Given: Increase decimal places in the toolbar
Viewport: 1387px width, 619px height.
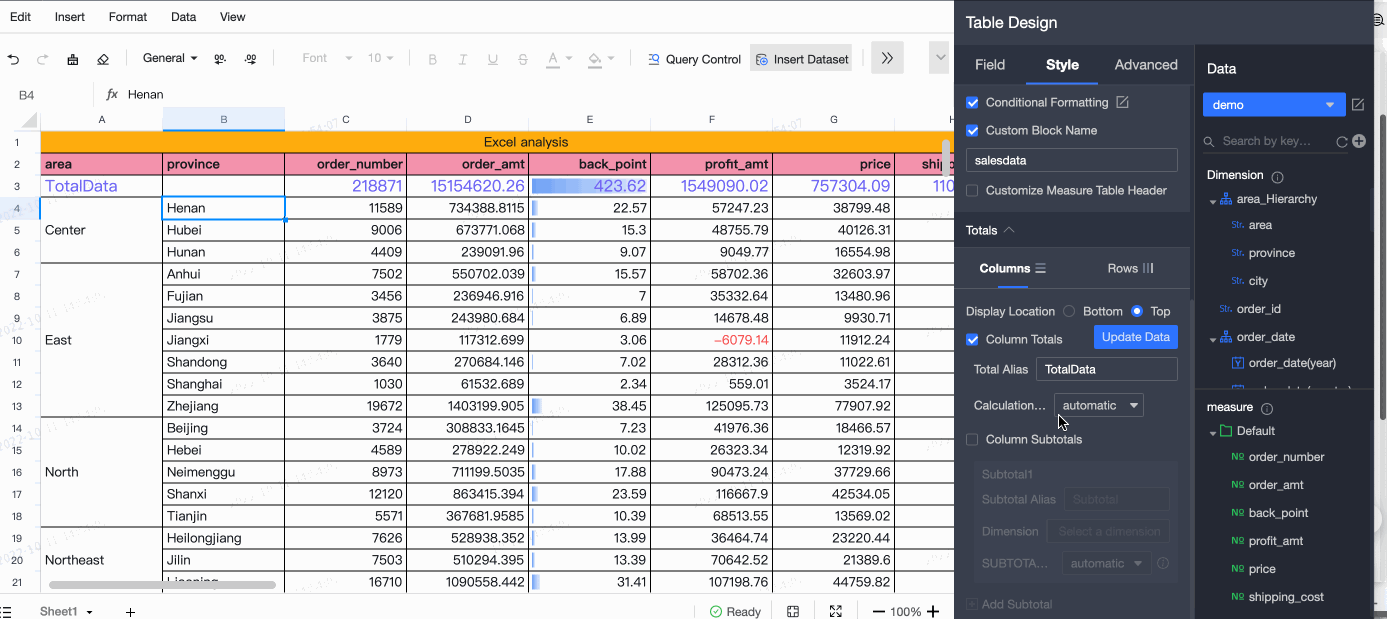Looking at the screenshot, I should coord(251,59).
